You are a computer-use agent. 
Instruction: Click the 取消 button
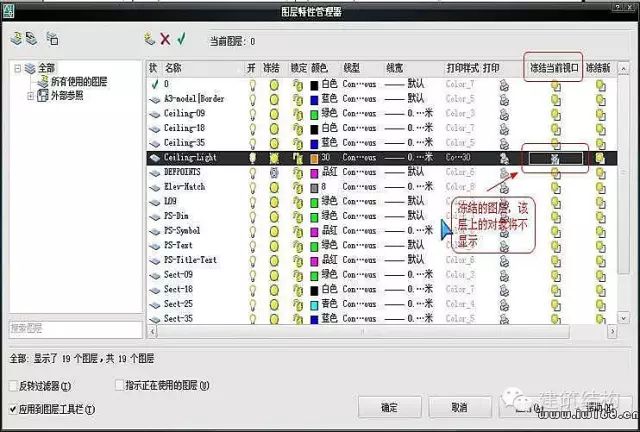460,407
